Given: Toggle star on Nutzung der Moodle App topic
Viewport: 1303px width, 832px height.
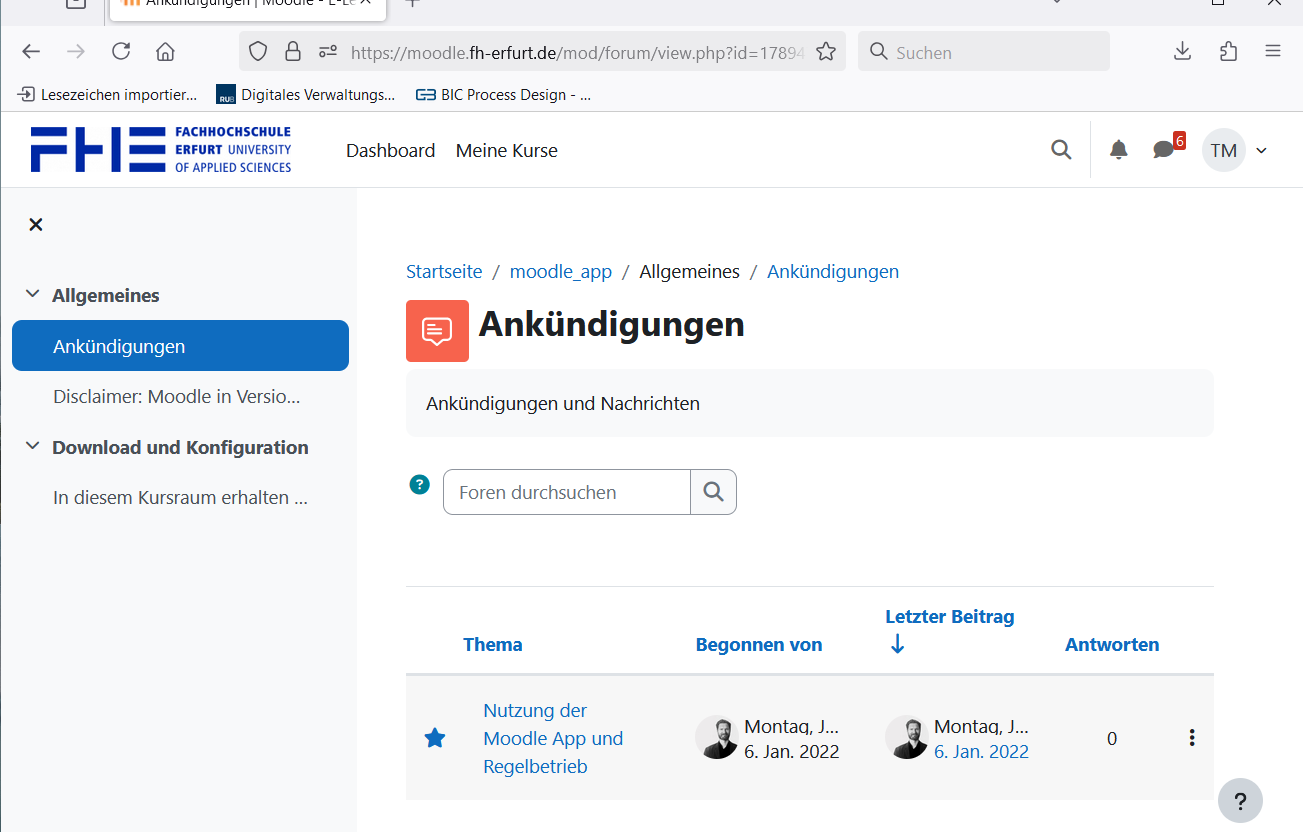Looking at the screenshot, I should (x=434, y=738).
